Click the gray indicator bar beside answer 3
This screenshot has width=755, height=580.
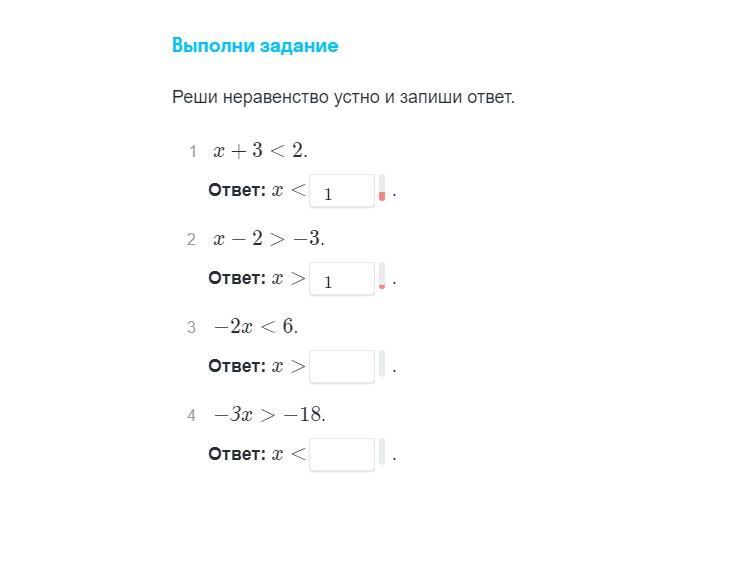(x=382, y=366)
